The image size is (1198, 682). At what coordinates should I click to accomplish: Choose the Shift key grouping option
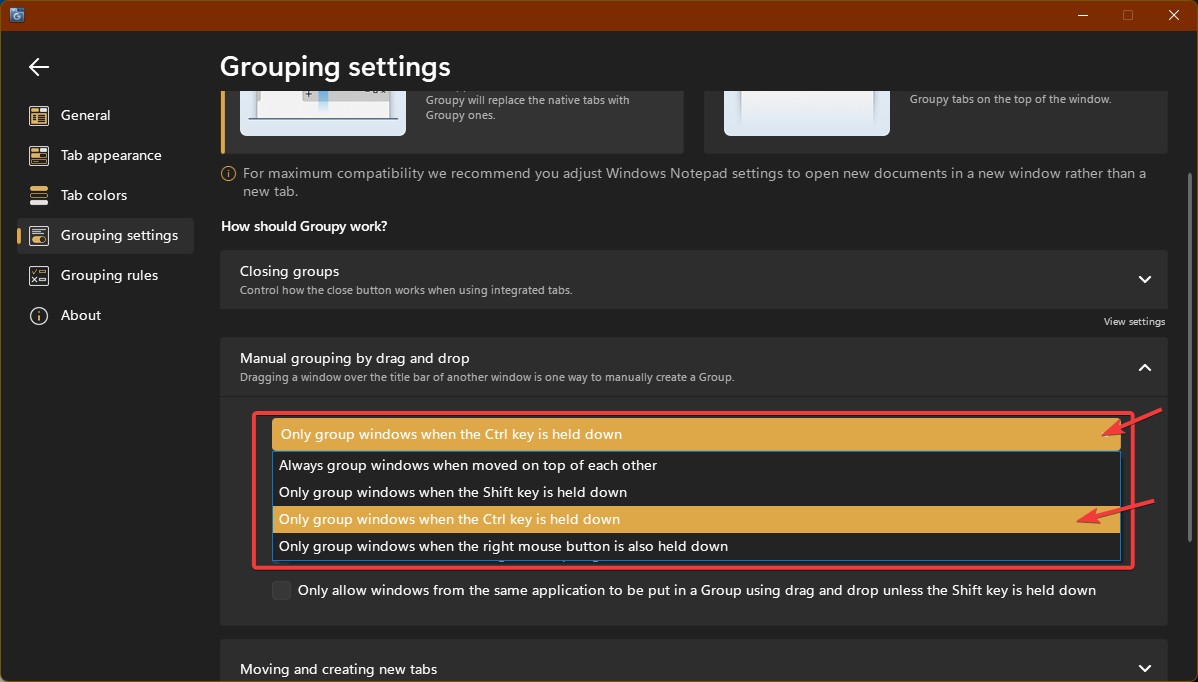(453, 492)
